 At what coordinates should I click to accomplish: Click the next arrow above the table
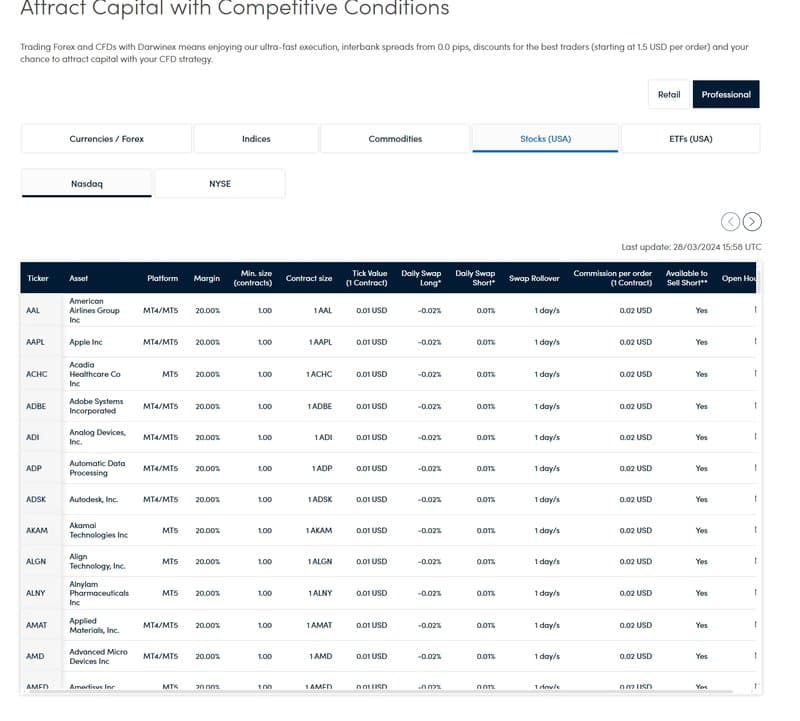(753, 222)
